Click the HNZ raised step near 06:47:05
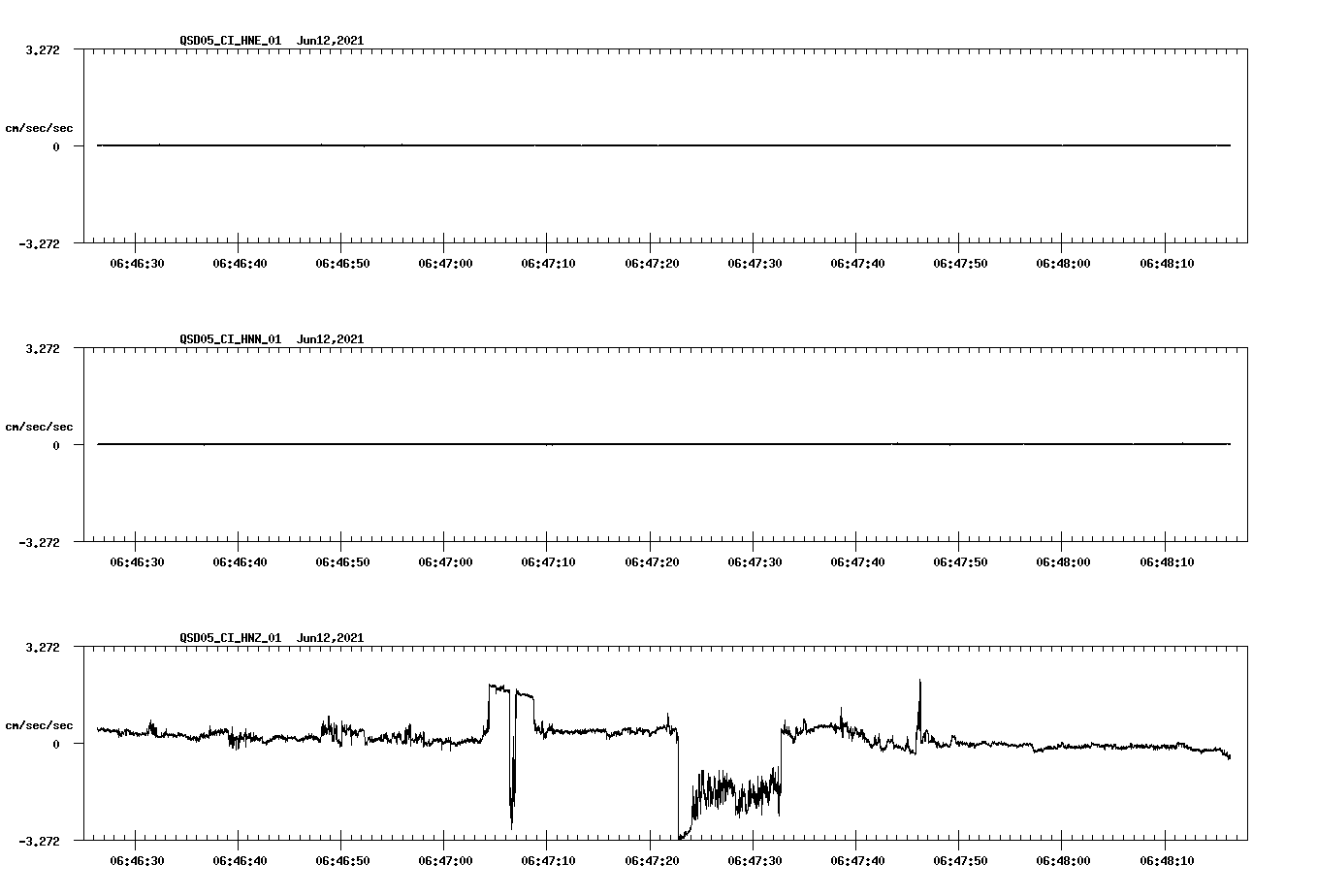 pos(498,688)
